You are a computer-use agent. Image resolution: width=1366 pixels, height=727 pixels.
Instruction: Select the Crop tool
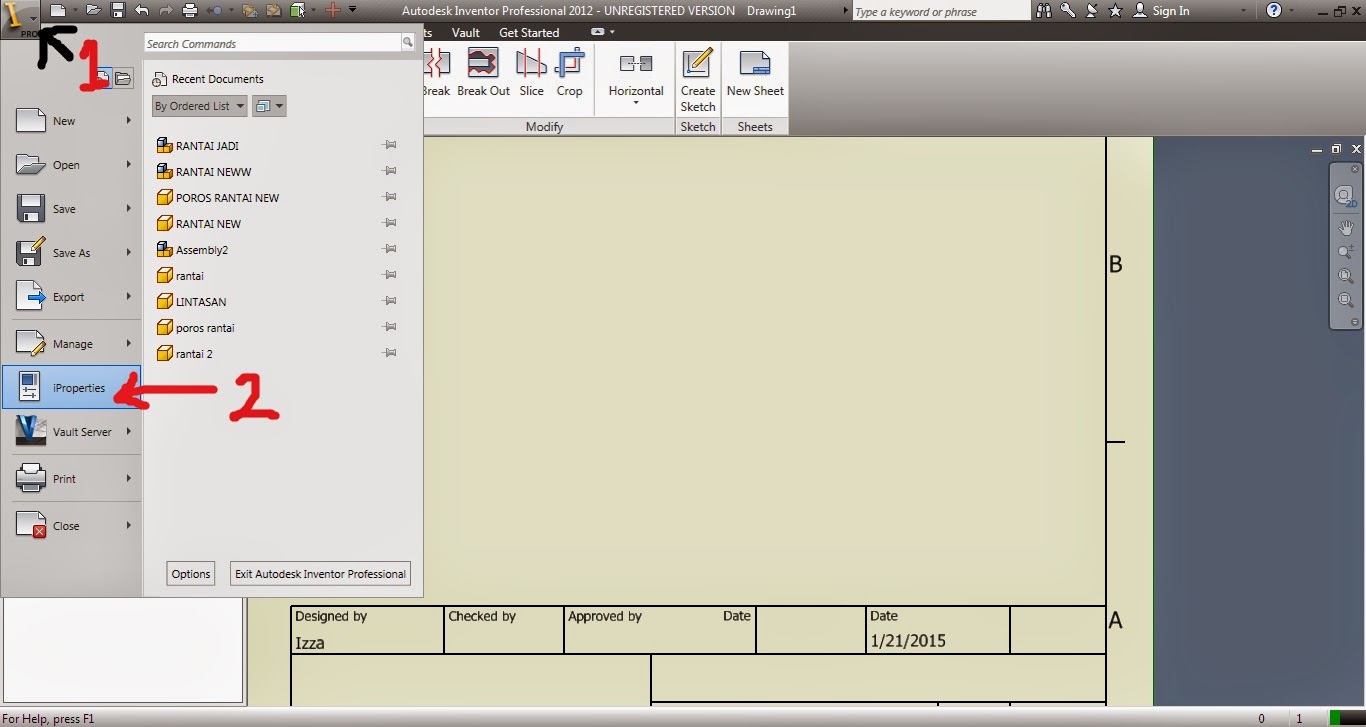click(x=569, y=73)
